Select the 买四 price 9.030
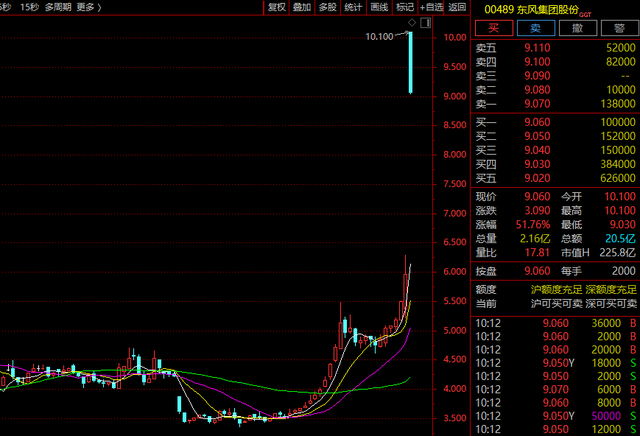 (x=537, y=164)
